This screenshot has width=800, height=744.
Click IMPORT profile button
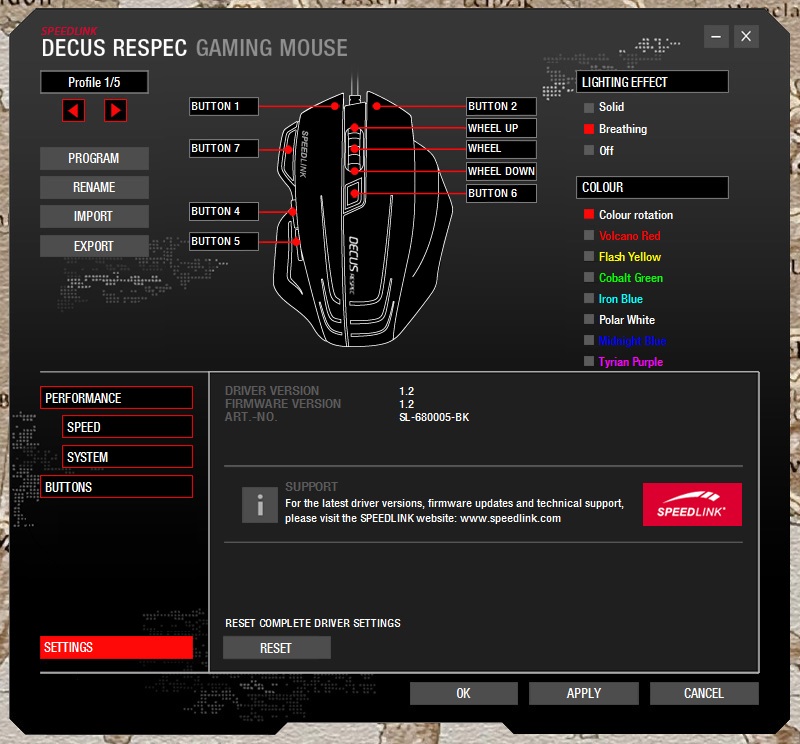click(94, 216)
